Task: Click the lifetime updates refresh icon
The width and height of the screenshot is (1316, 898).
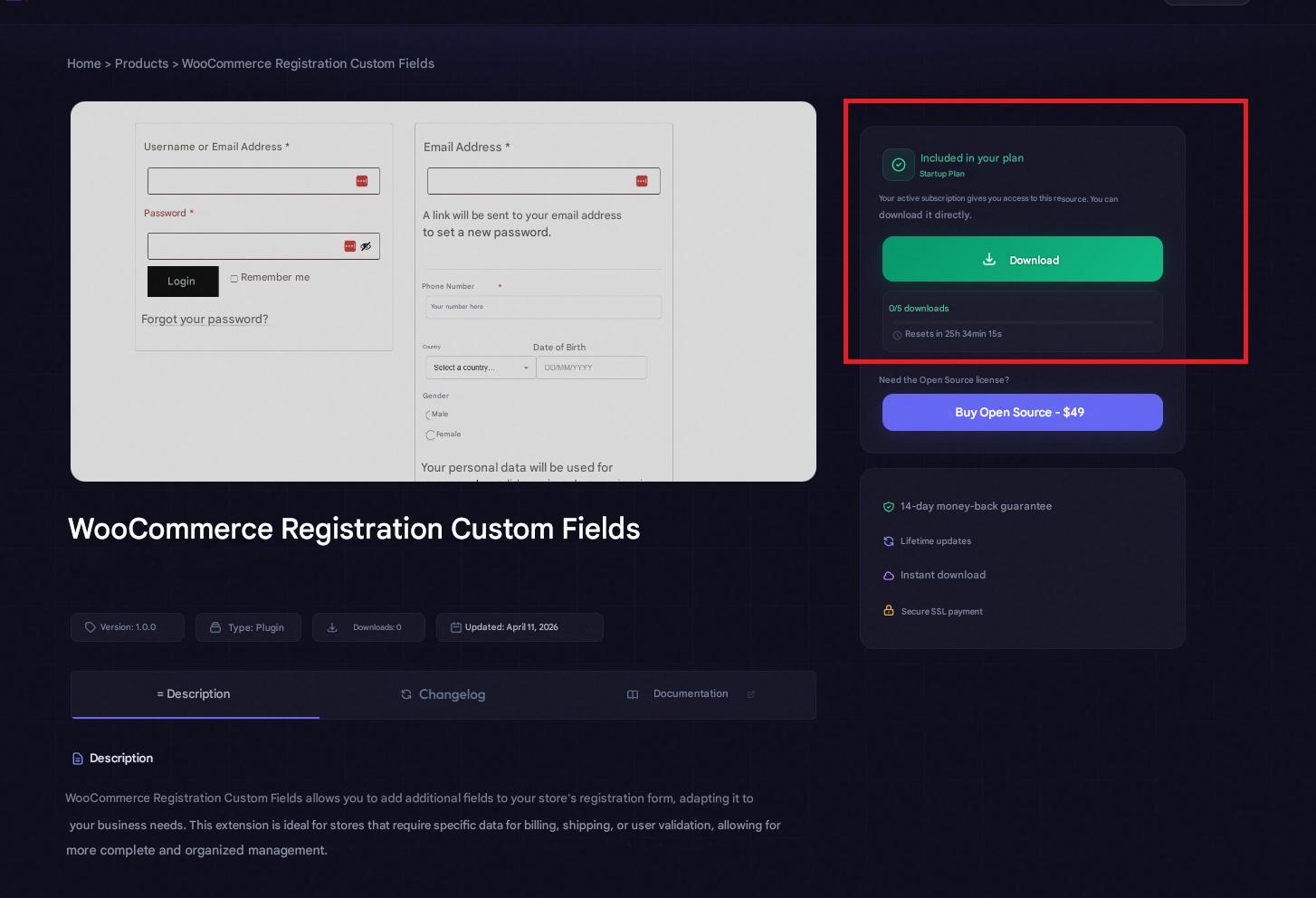Action: (x=889, y=541)
